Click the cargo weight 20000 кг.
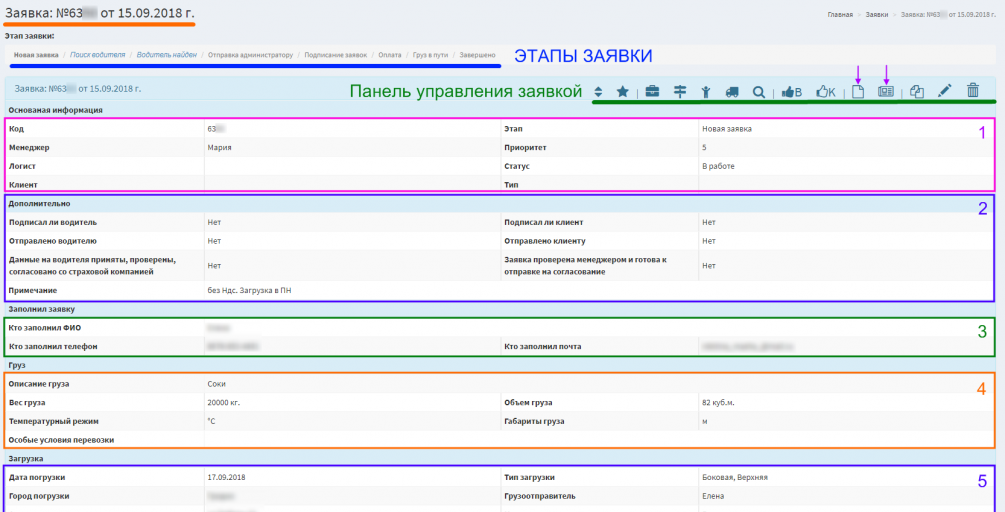Viewport: 1005px width, 512px height. pyautogui.click(x=224, y=402)
